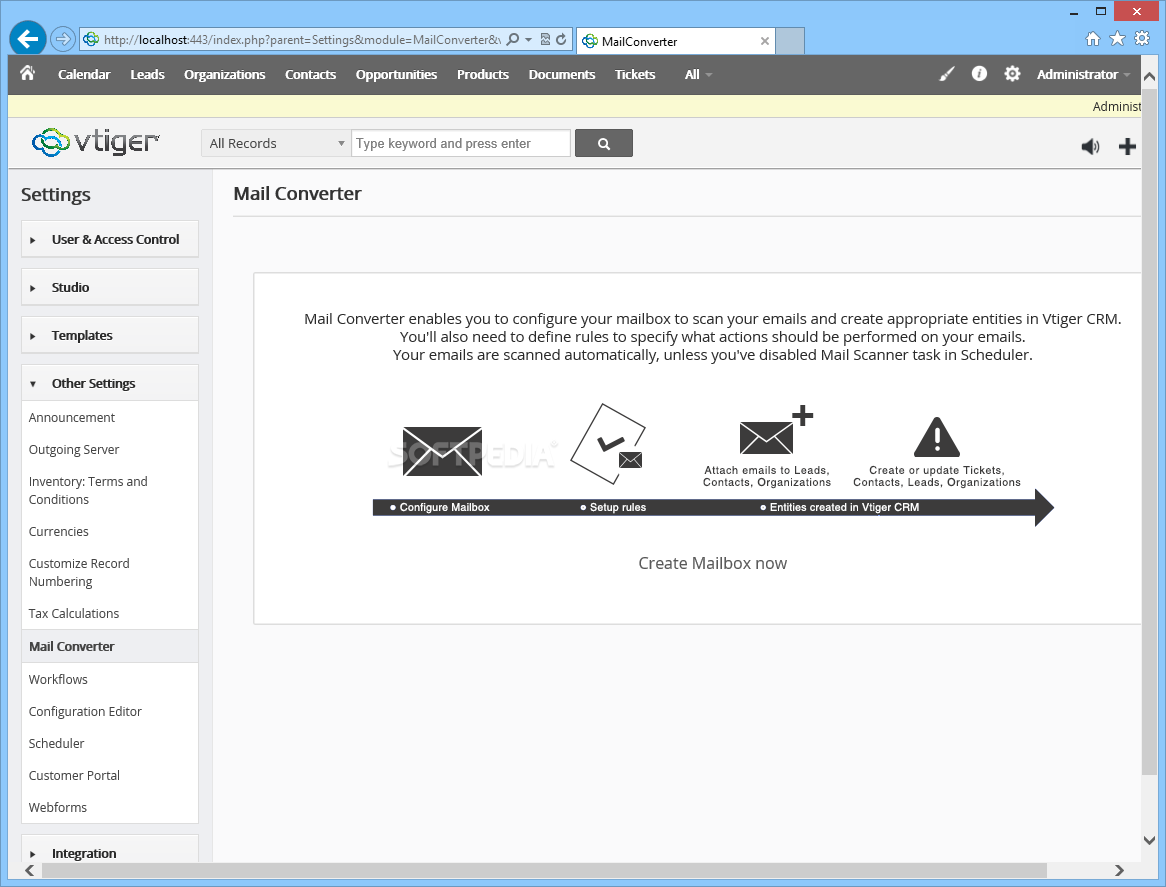Collapse the Other Settings section
Viewport: 1166px width, 887px height.
(110, 383)
